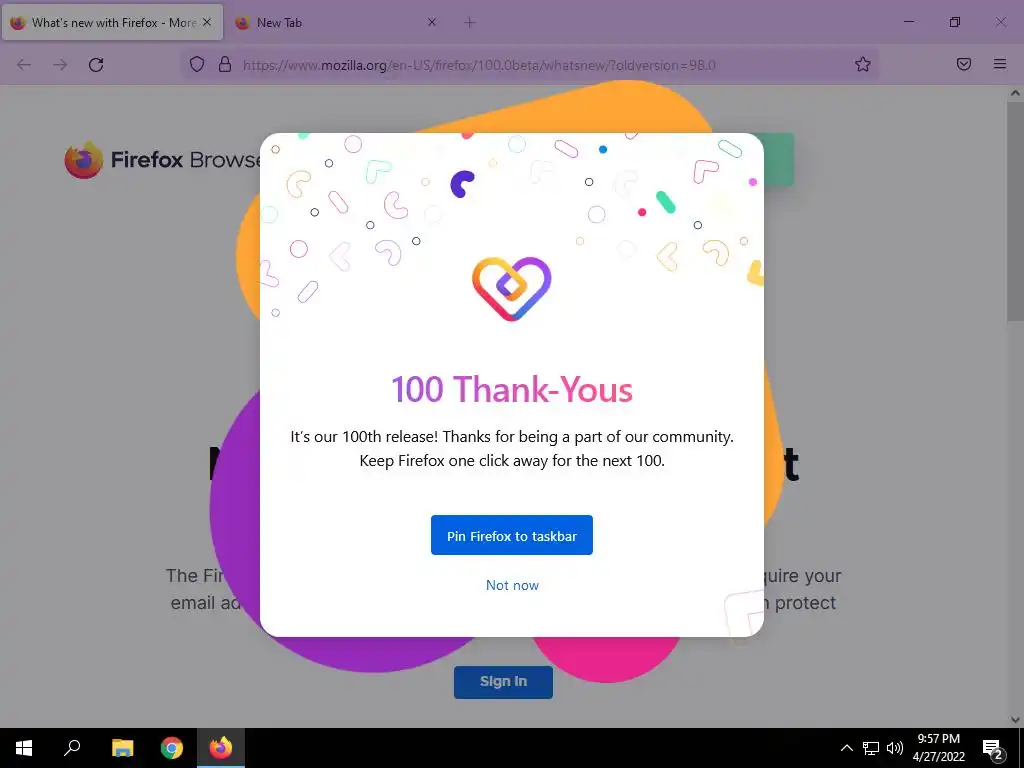
Task: Select the What's new with Firefox tab
Action: 112,22
